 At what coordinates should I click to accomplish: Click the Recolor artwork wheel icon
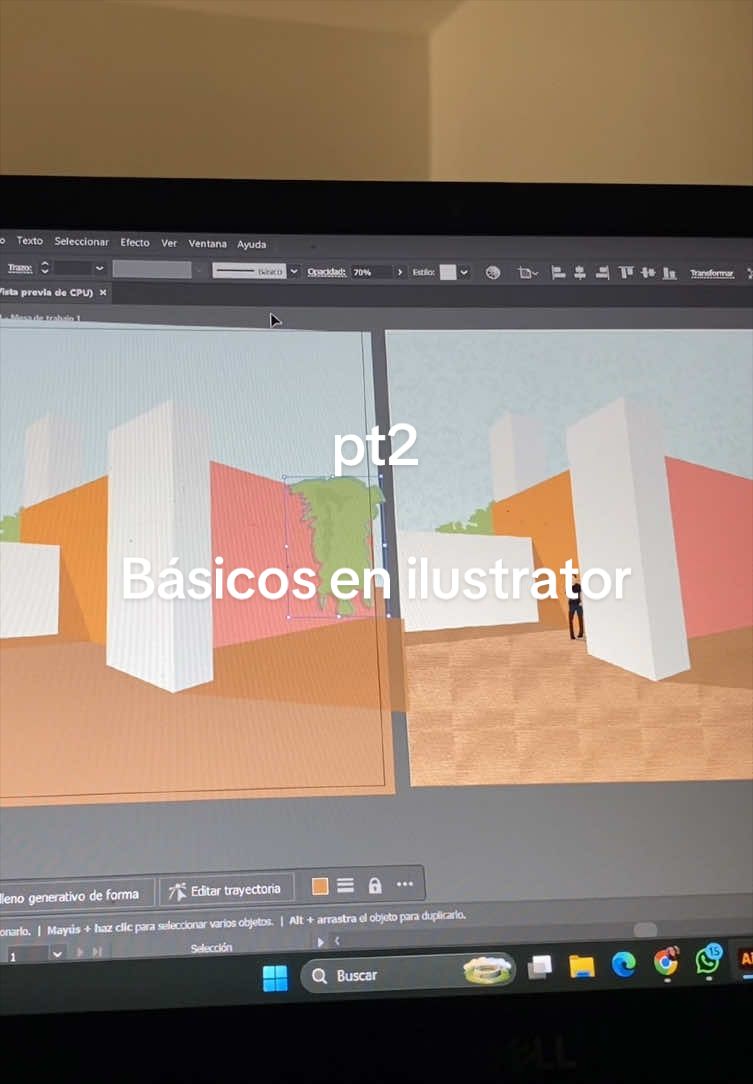(493, 272)
